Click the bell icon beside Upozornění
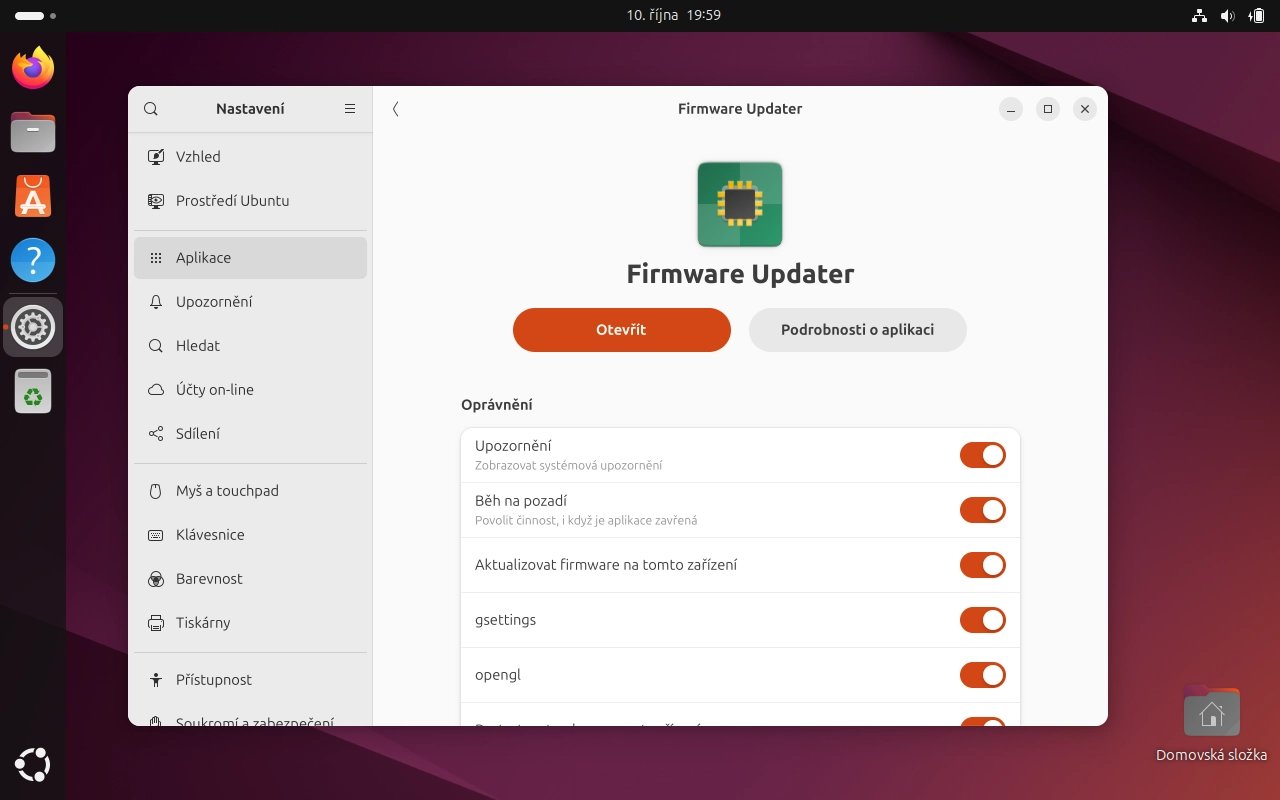The image size is (1280, 800). coord(156,302)
